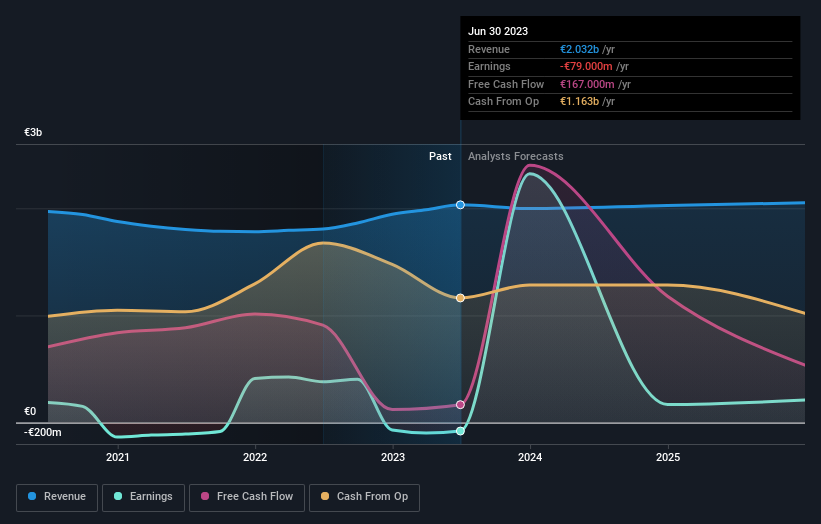Click the Cash From Op row label in tooltip

click(x=503, y=102)
